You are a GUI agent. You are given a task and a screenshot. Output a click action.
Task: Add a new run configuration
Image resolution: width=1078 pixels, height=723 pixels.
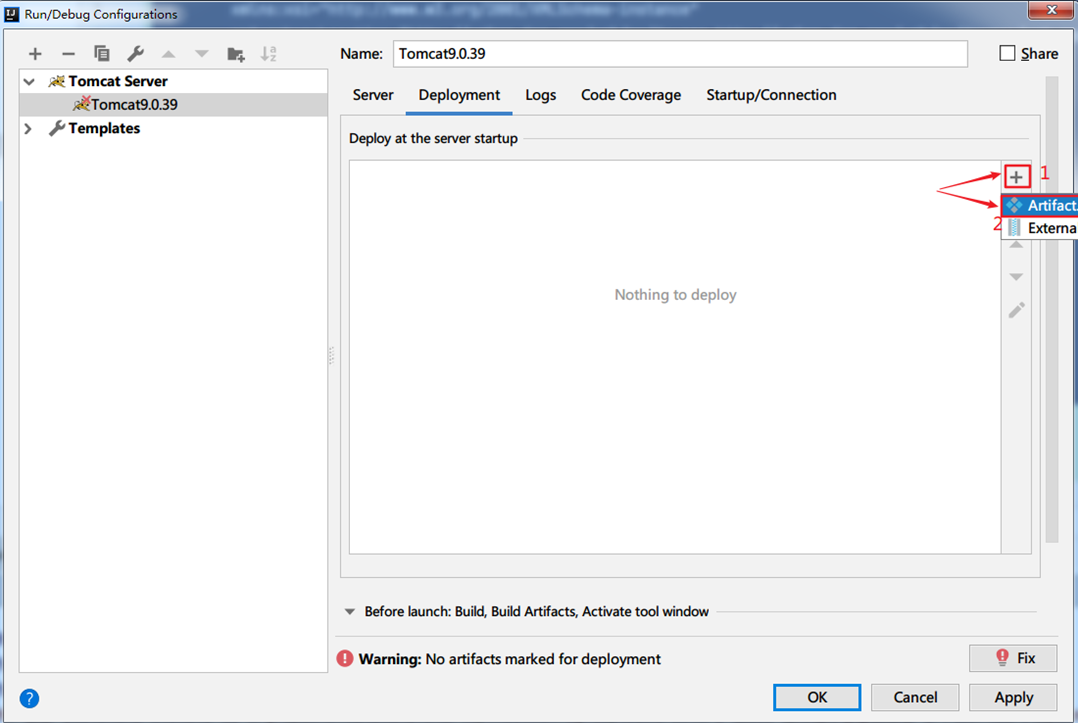35,54
